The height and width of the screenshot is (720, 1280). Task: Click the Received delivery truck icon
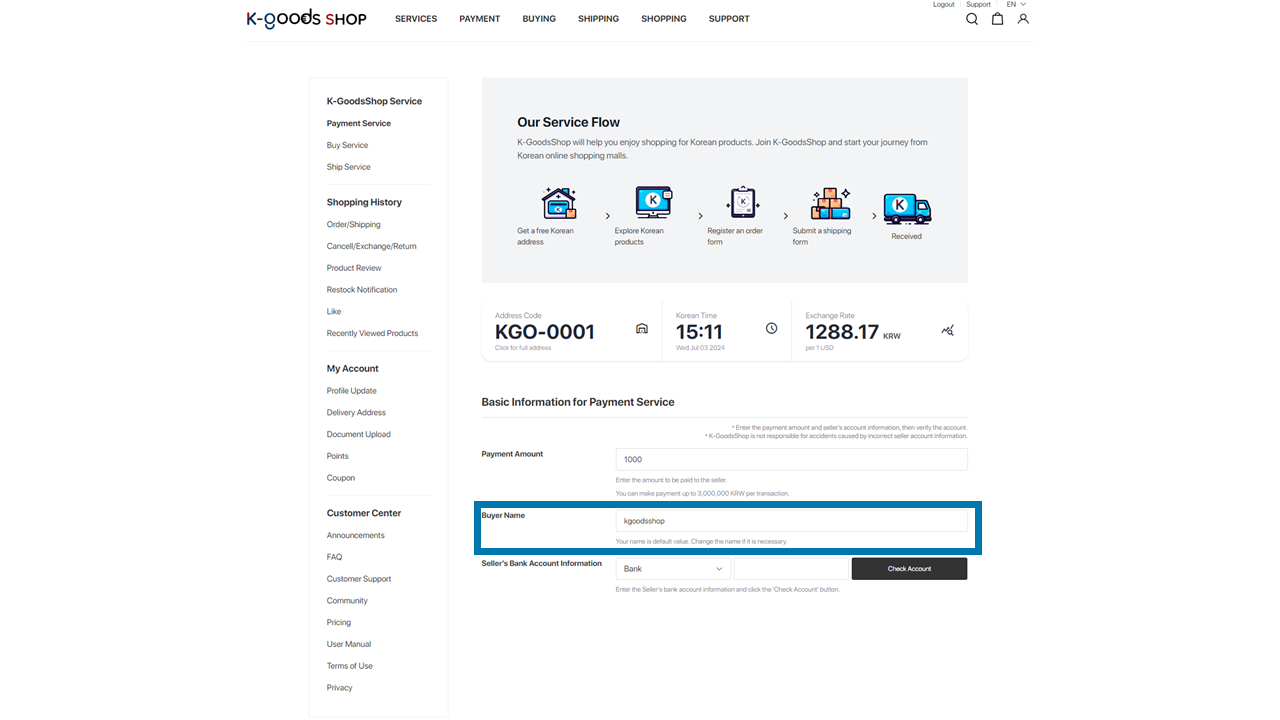point(906,209)
